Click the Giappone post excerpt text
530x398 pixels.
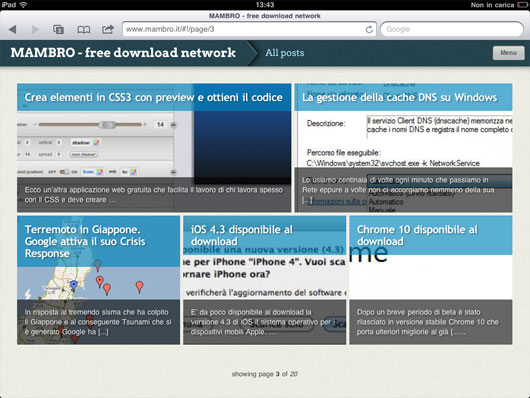coord(98,322)
